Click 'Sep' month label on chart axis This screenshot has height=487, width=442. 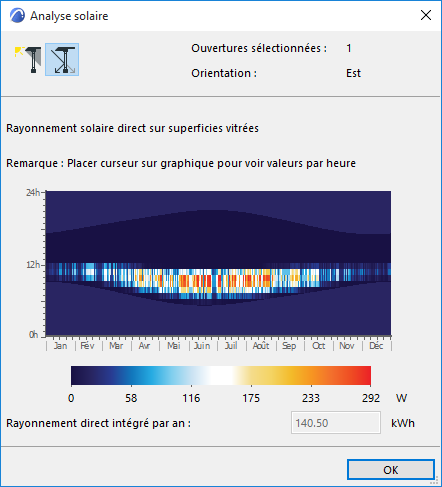(x=289, y=346)
